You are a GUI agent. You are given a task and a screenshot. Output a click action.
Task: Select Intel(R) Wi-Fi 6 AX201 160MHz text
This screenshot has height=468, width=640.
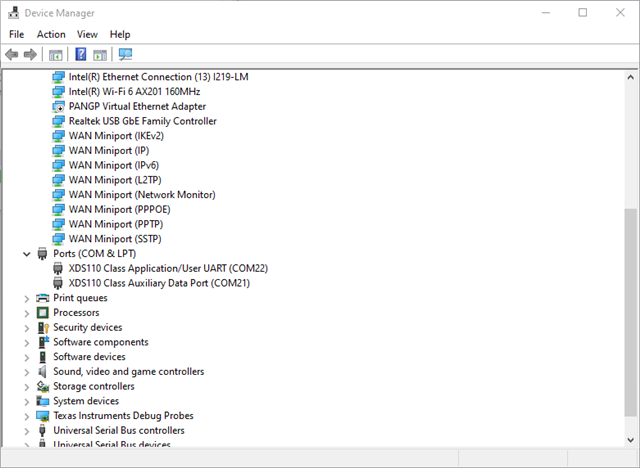point(134,92)
